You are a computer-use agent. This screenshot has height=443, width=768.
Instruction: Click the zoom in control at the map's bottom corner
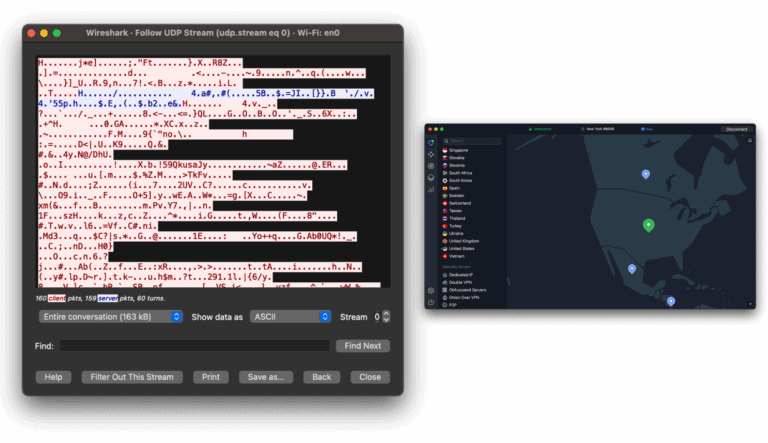(750, 304)
